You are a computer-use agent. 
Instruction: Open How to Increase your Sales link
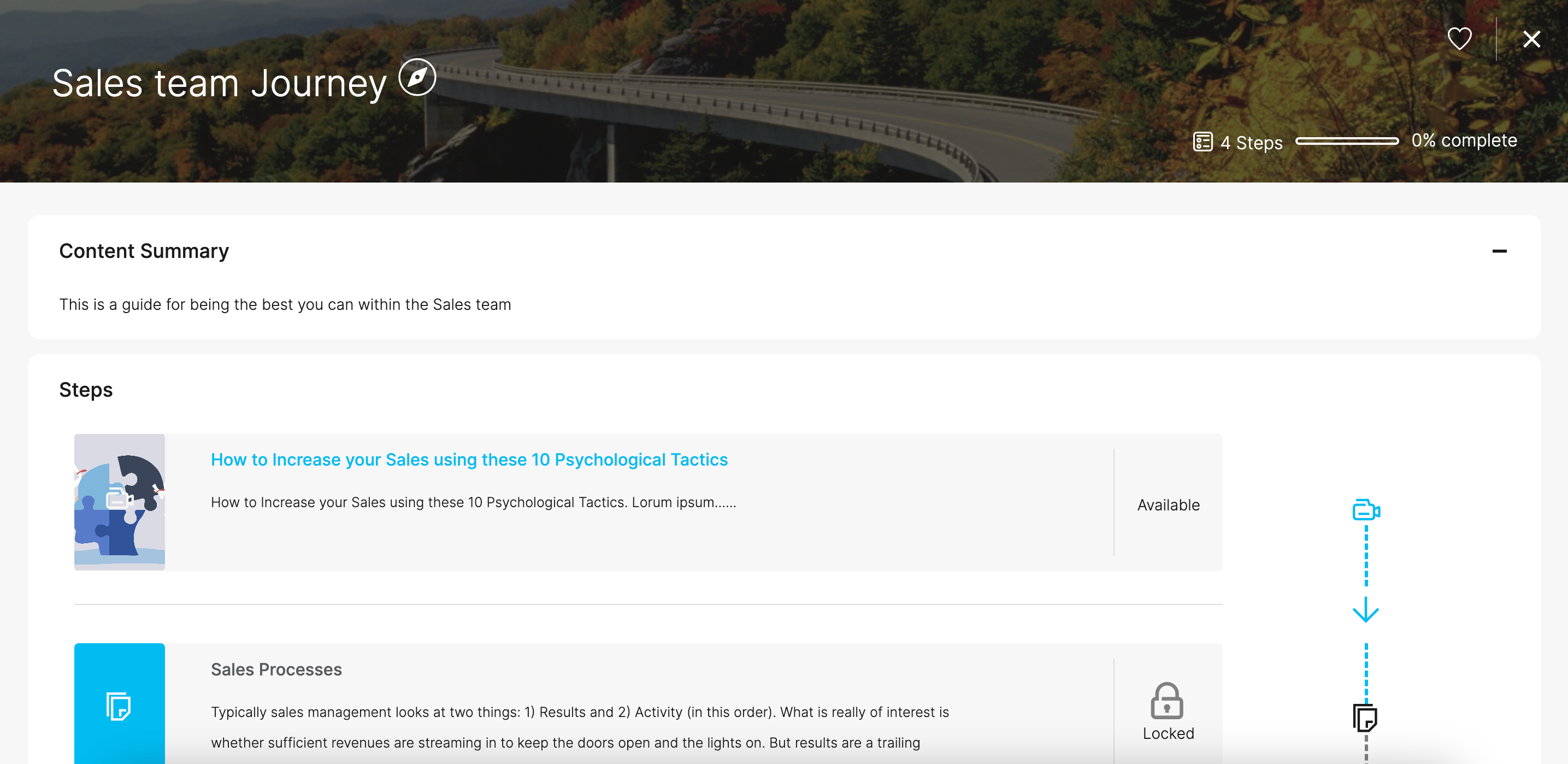click(x=469, y=460)
